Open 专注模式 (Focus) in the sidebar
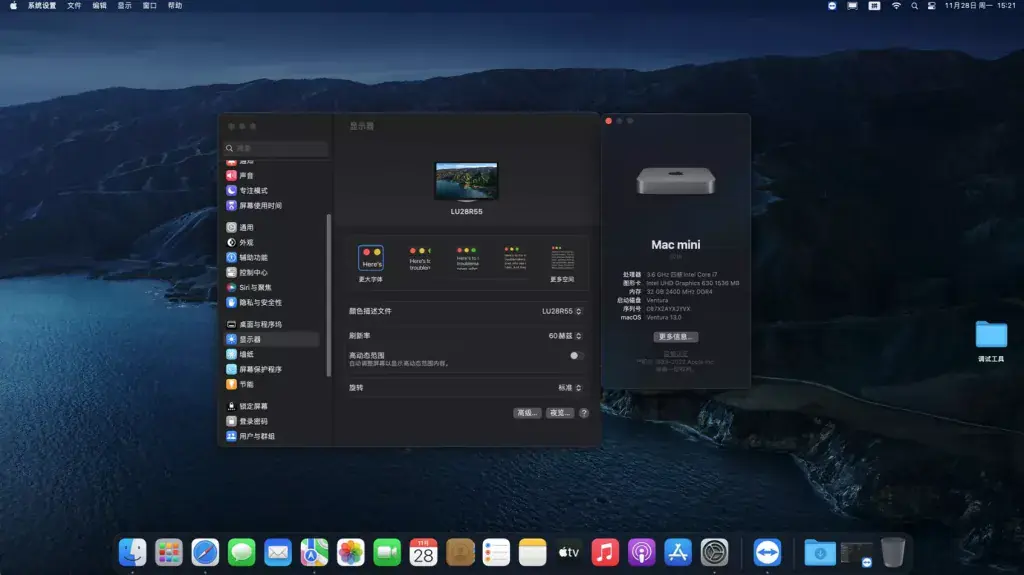 point(272,191)
